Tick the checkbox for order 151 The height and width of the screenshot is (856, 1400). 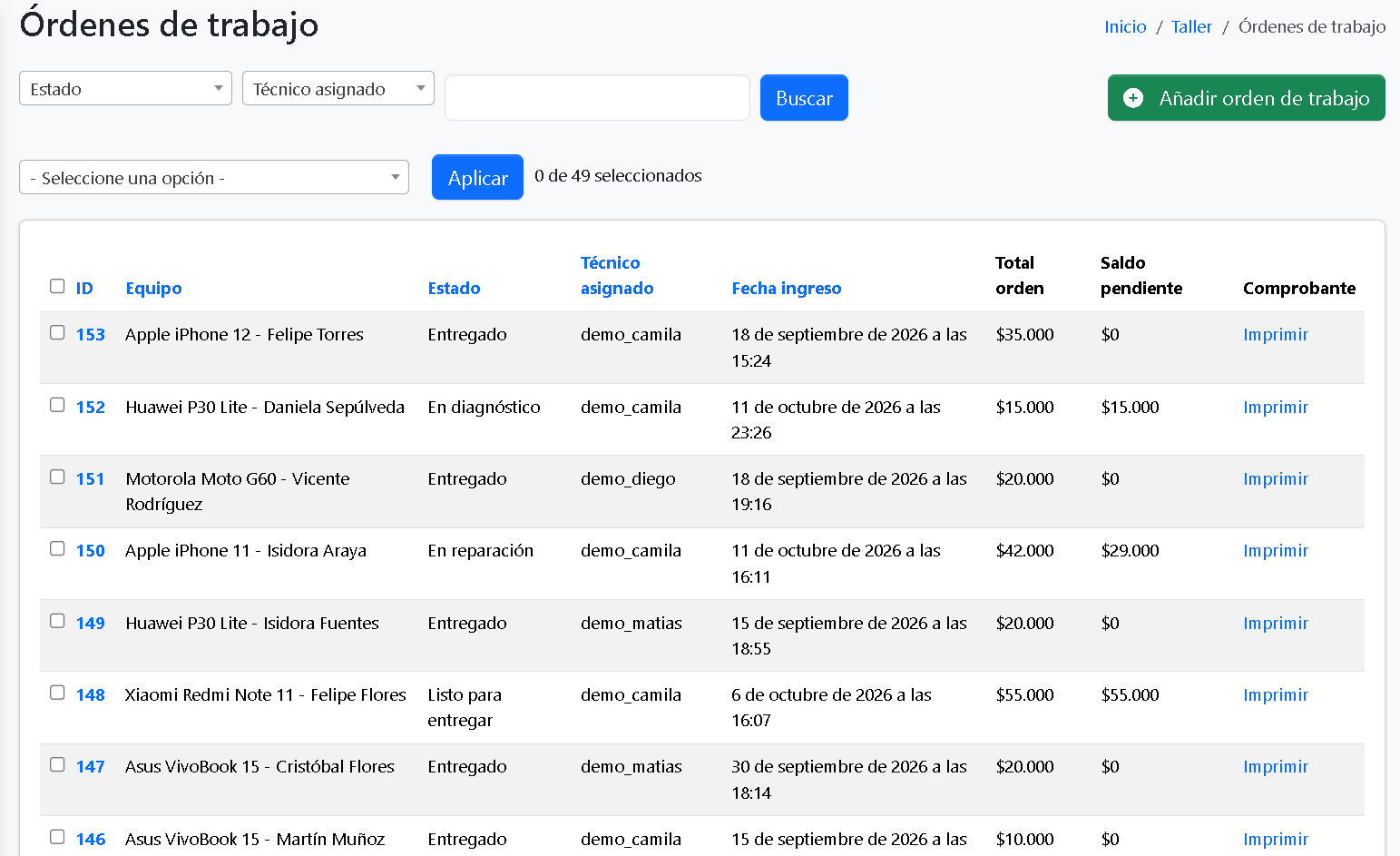[57, 477]
